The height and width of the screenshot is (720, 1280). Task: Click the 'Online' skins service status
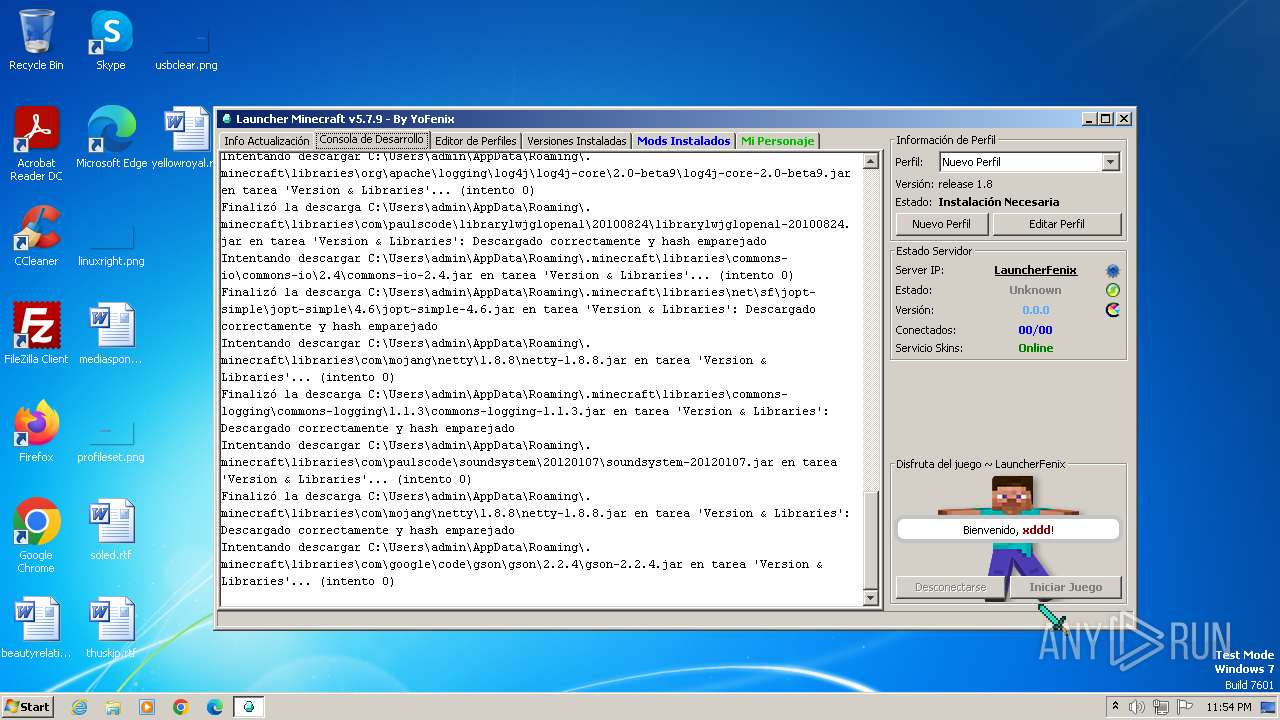[x=1035, y=348]
